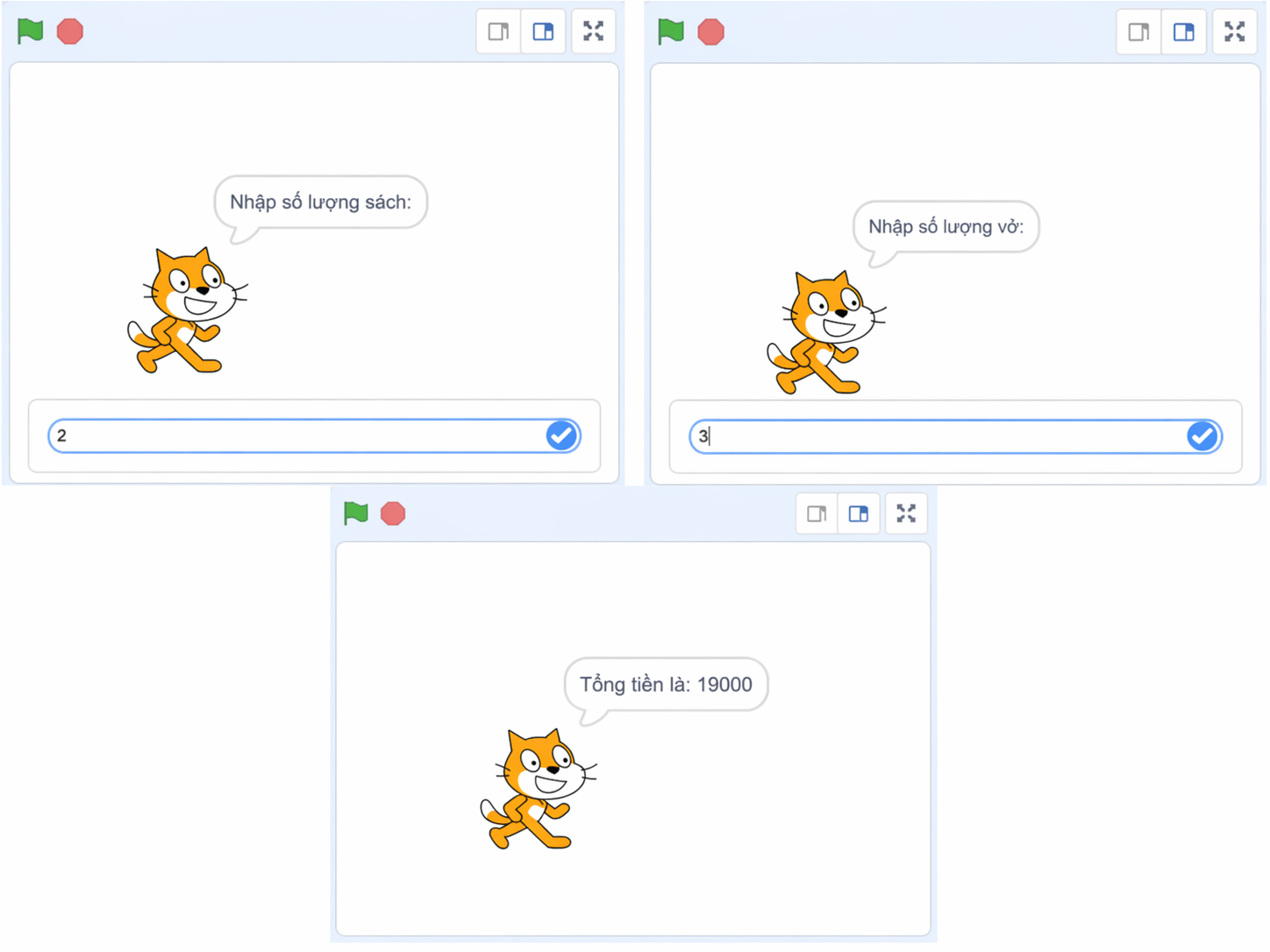Click the 'Tổng tiền là: 19000' speech bubble
Image resolution: width=1270 pixels, height=952 pixels.
point(667,686)
